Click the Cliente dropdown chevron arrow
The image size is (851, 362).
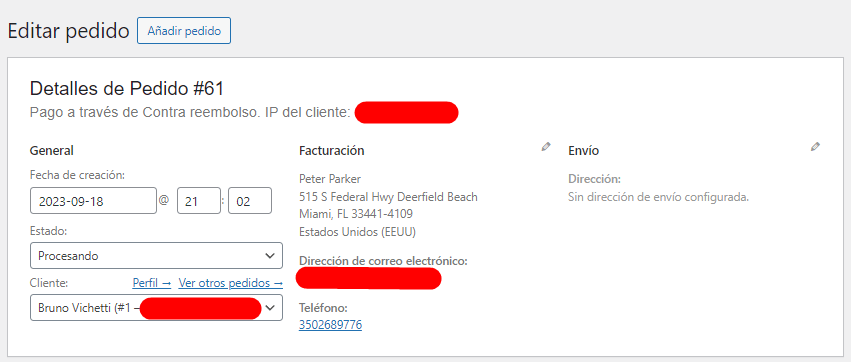(269, 308)
